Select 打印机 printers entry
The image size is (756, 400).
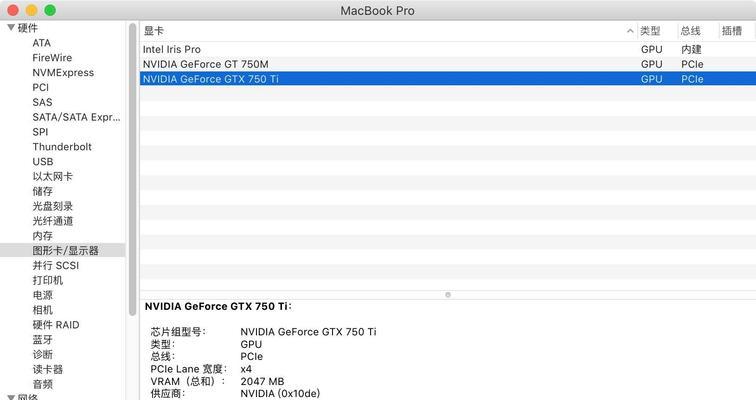48,280
